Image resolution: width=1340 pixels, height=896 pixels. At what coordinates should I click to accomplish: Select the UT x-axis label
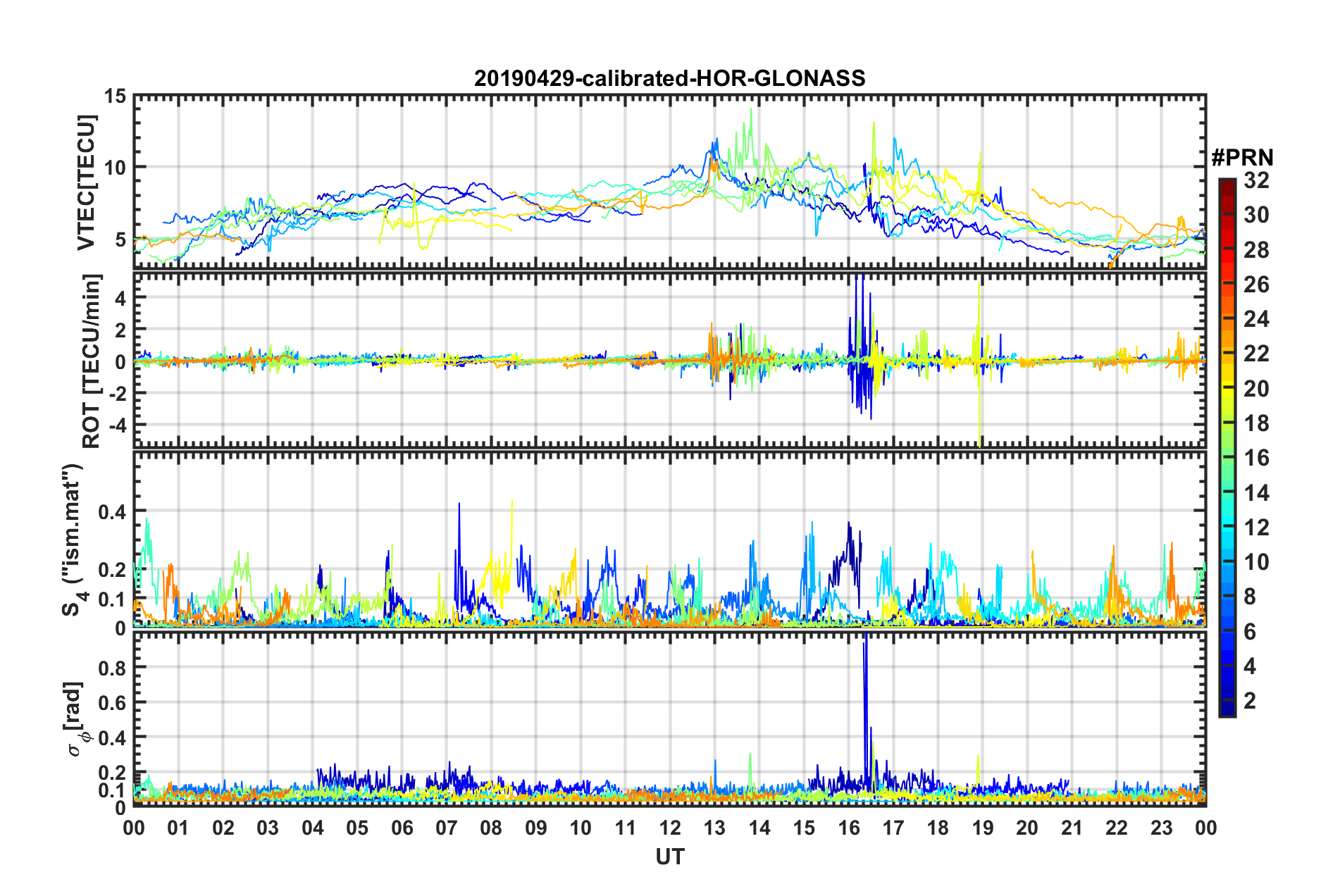(x=669, y=857)
